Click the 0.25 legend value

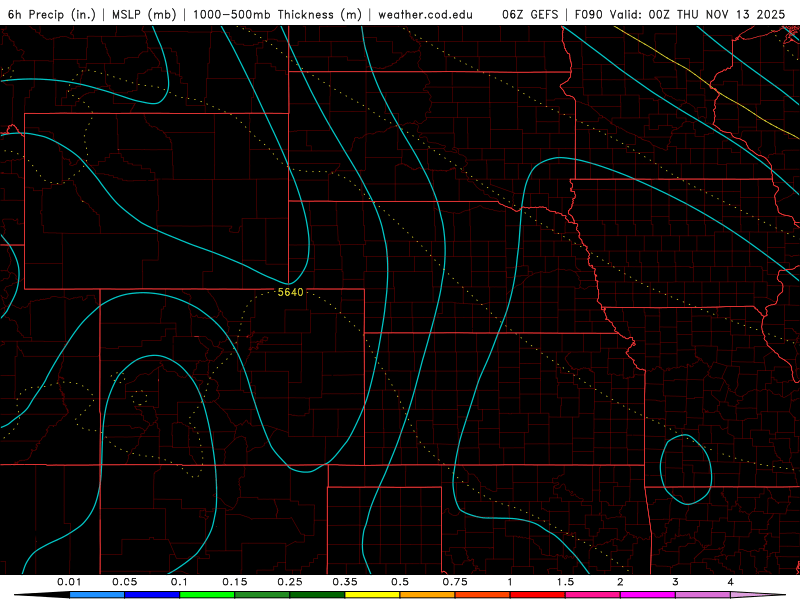coord(290,582)
